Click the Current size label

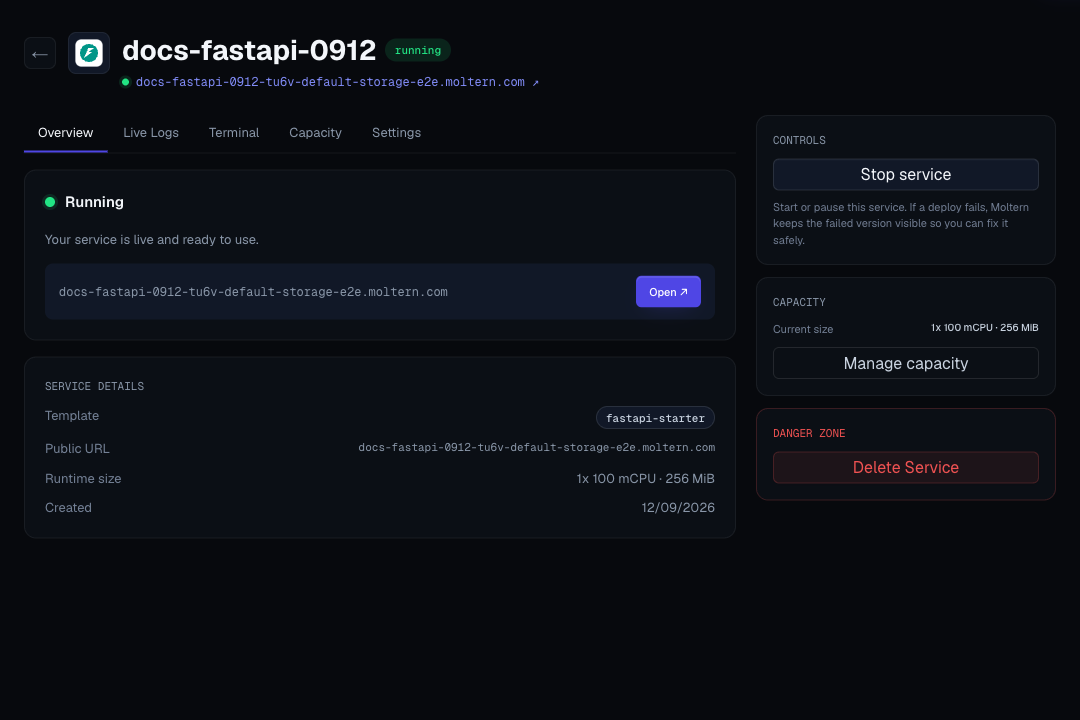pyautogui.click(x=803, y=329)
